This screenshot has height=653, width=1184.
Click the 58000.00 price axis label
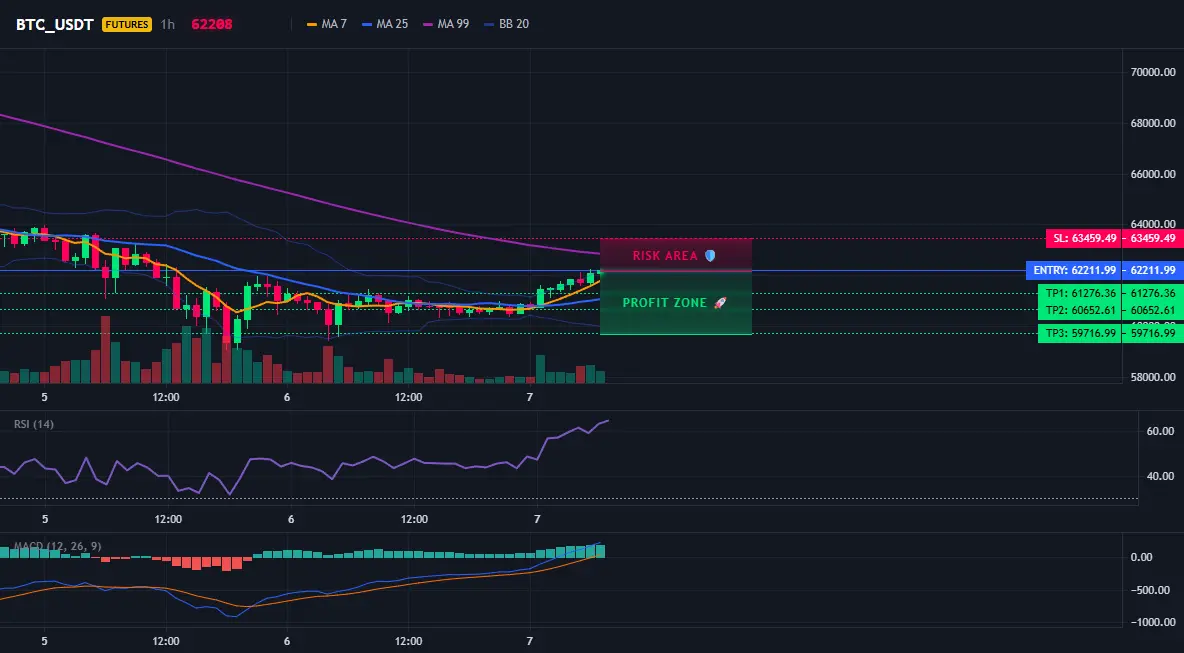(x=1153, y=377)
